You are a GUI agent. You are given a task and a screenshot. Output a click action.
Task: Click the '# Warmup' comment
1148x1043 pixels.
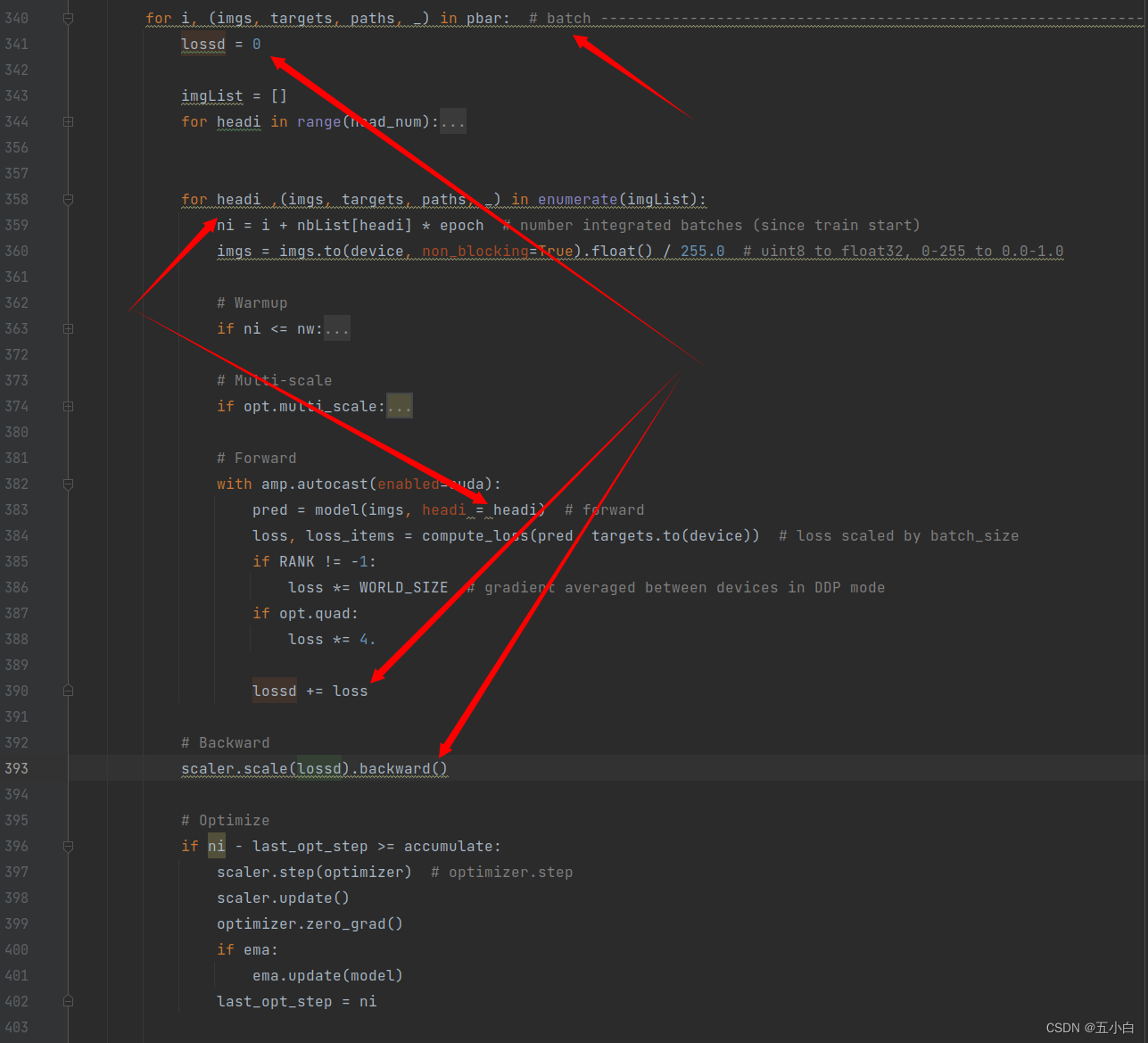click(252, 302)
